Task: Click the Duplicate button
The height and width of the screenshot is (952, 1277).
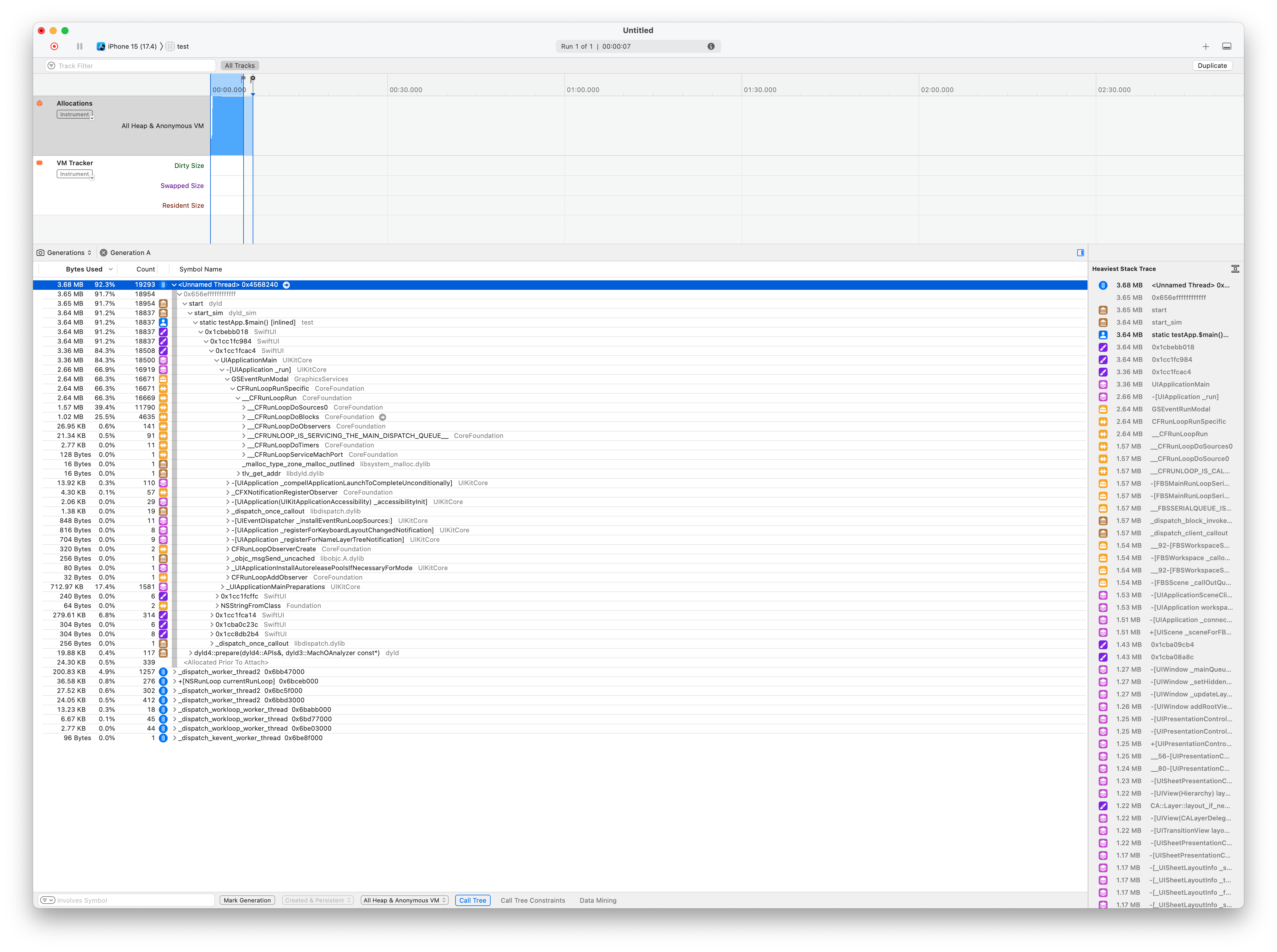Action: 1212,66
